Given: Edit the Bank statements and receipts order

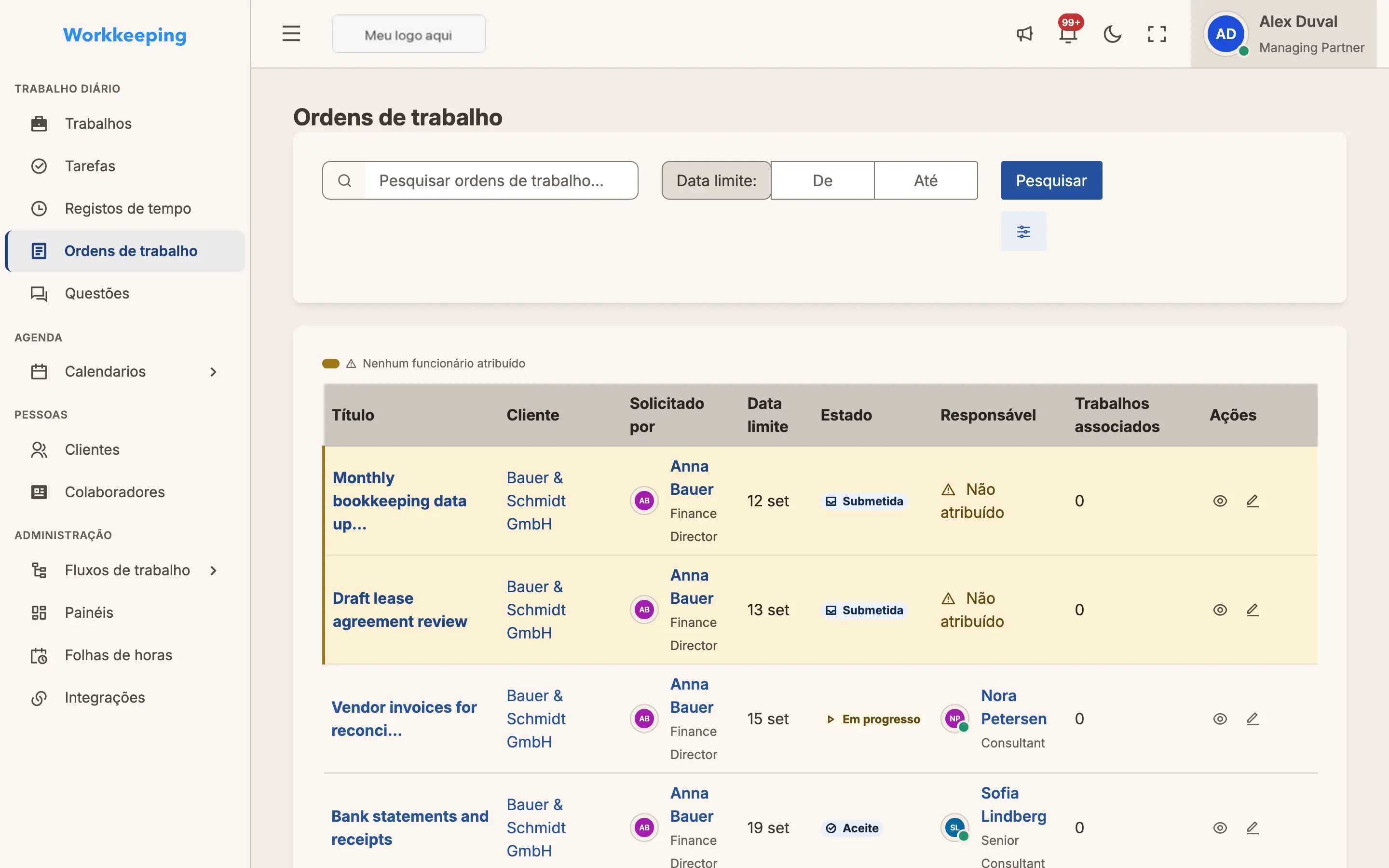Looking at the screenshot, I should tap(1253, 828).
